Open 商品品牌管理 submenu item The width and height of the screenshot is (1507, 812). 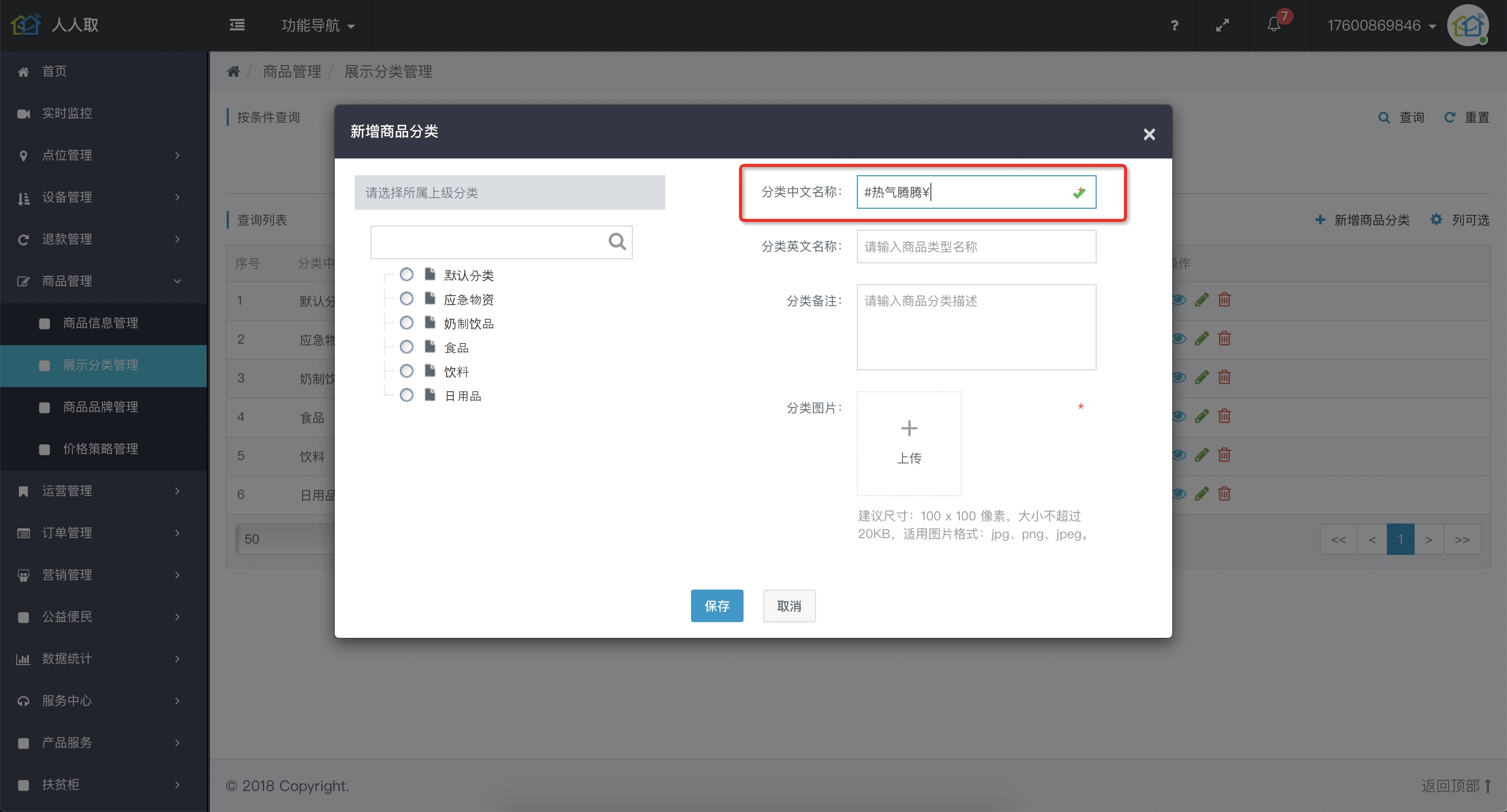(x=103, y=407)
